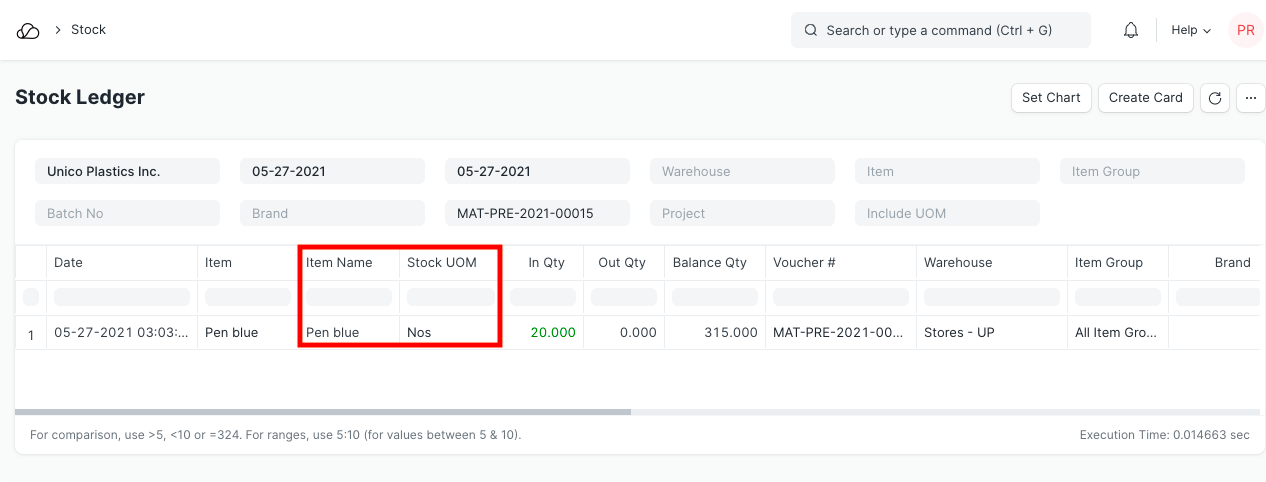1266x482 pixels.
Task: Click the search magnifier icon
Action: click(811, 30)
